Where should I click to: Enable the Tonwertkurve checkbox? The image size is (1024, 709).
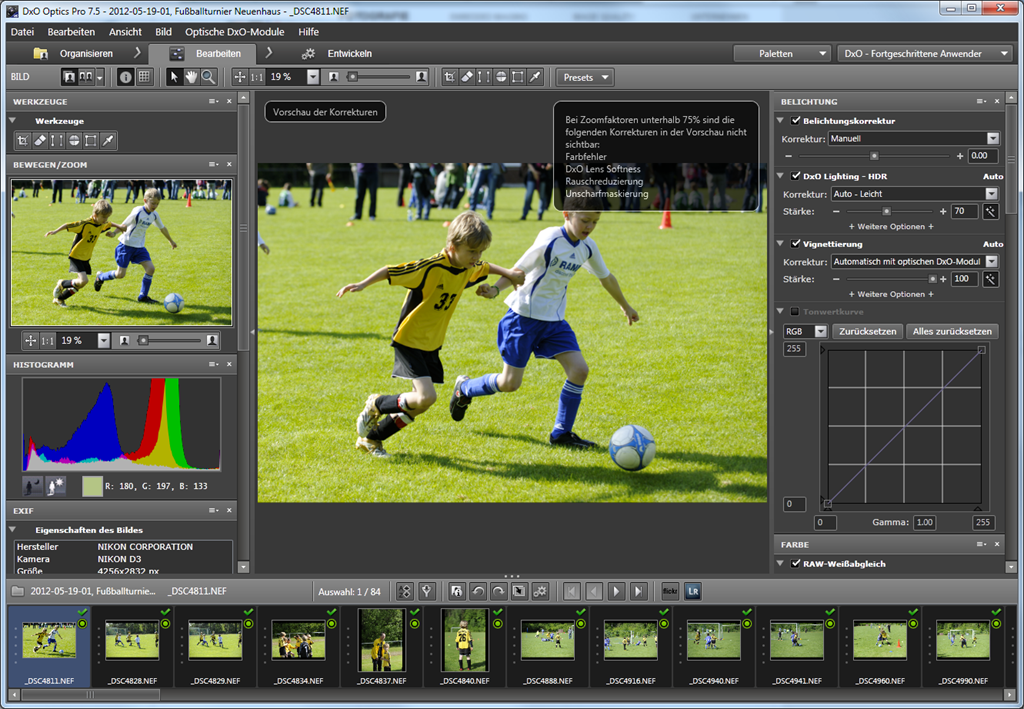[796, 311]
